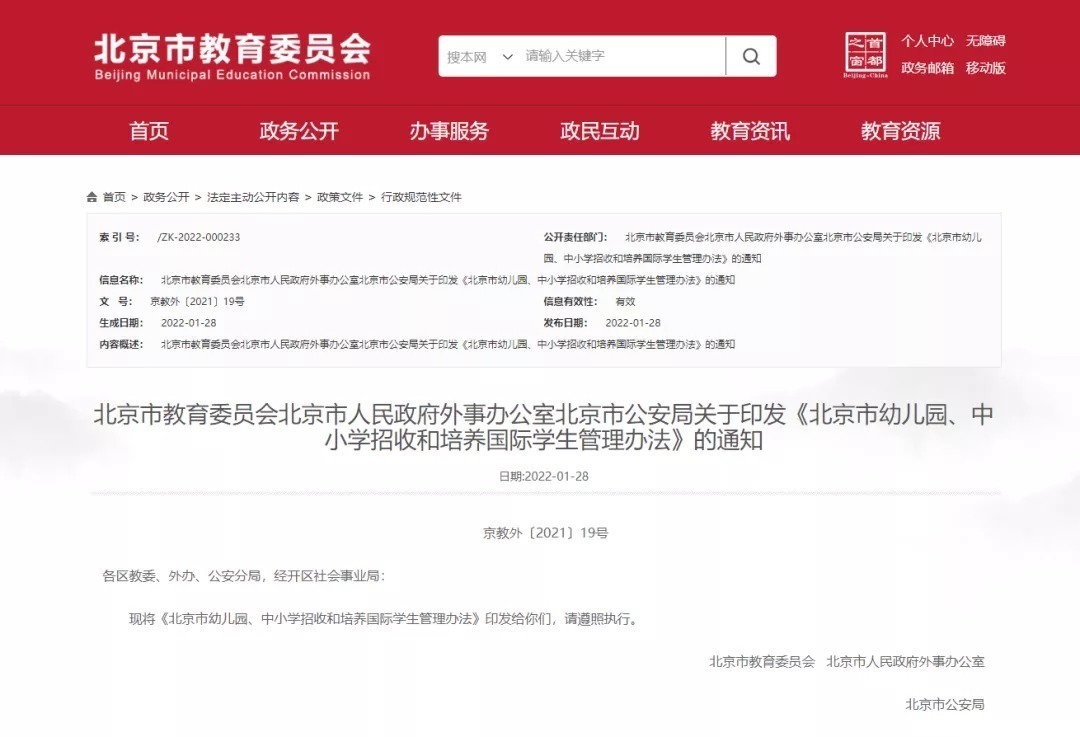
Task: Click 首页 in the breadcrumb trail
Action: (114, 197)
